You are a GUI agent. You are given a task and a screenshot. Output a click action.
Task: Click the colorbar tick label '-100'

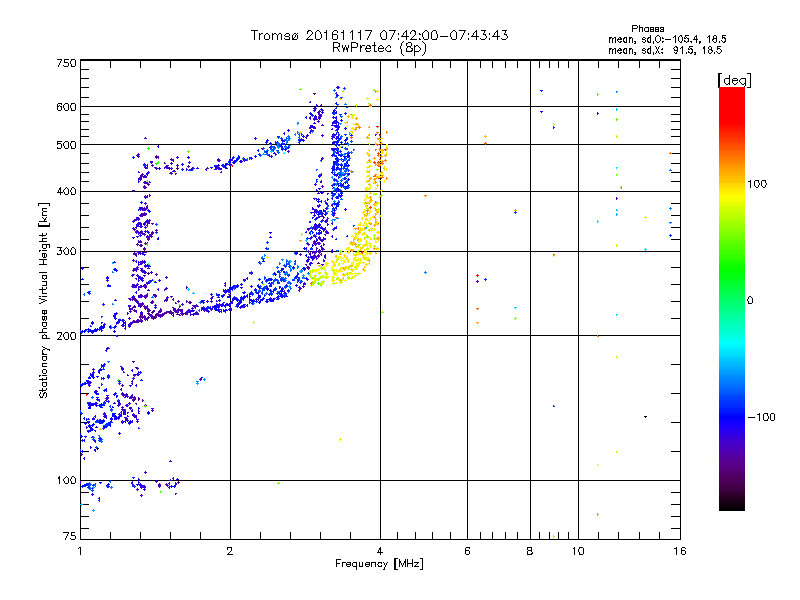pyautogui.click(x=761, y=417)
